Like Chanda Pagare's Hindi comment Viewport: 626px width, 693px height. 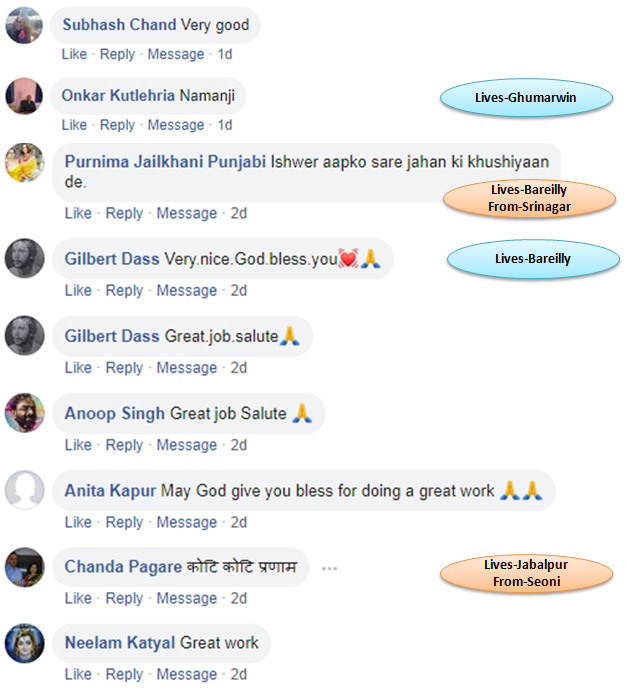(x=78, y=598)
